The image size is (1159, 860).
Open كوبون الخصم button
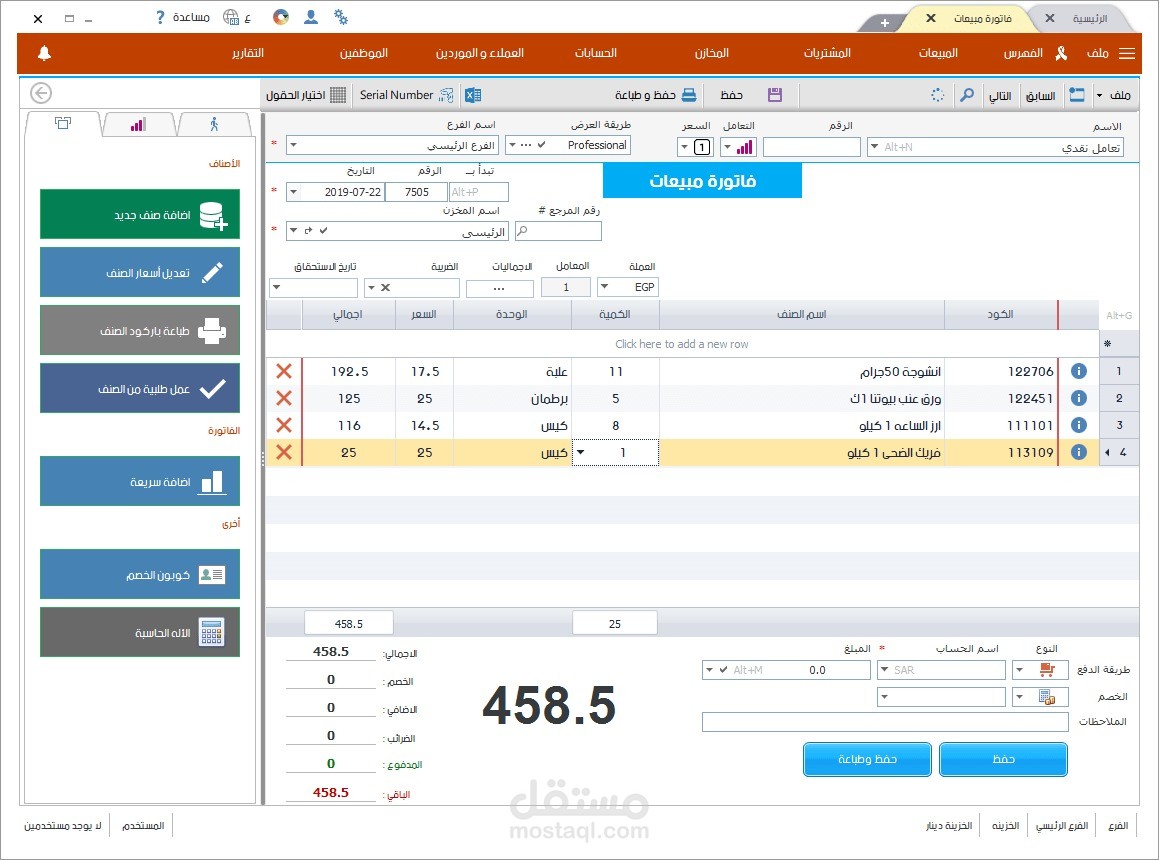140,575
